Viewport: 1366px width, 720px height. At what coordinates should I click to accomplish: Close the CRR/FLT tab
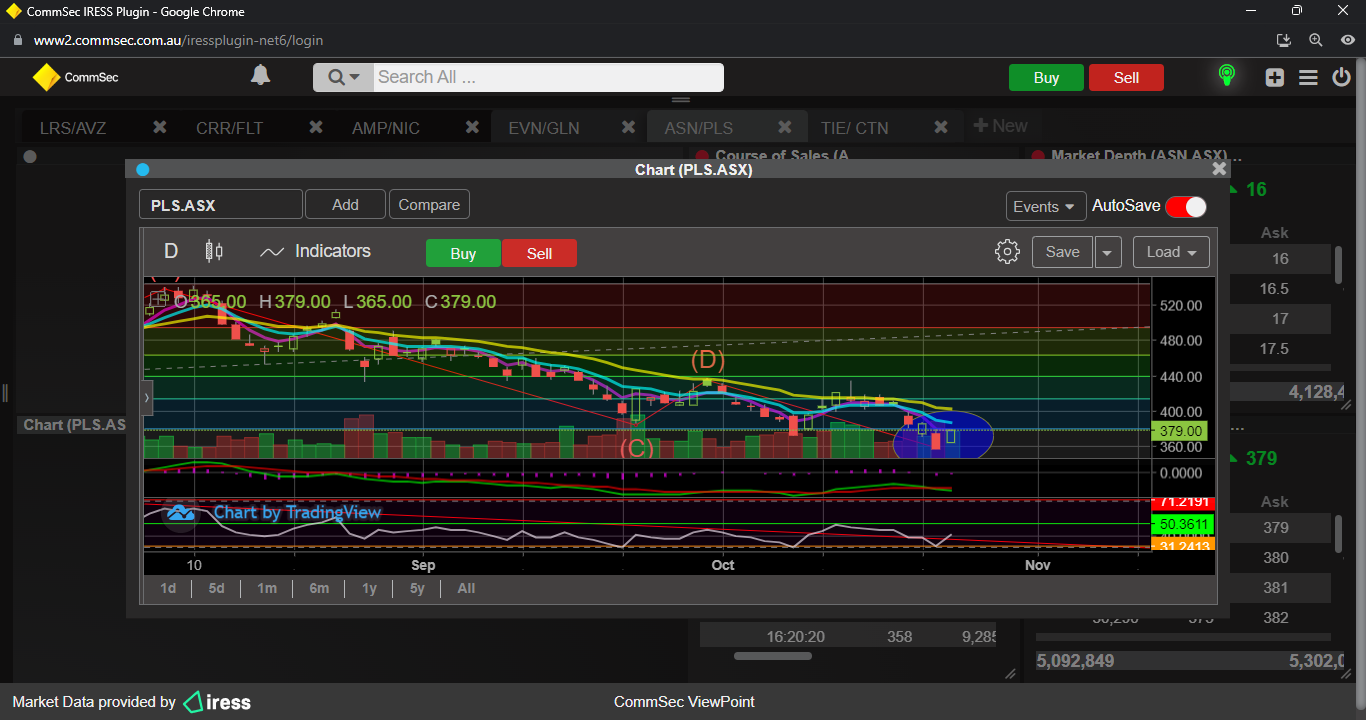click(316, 127)
